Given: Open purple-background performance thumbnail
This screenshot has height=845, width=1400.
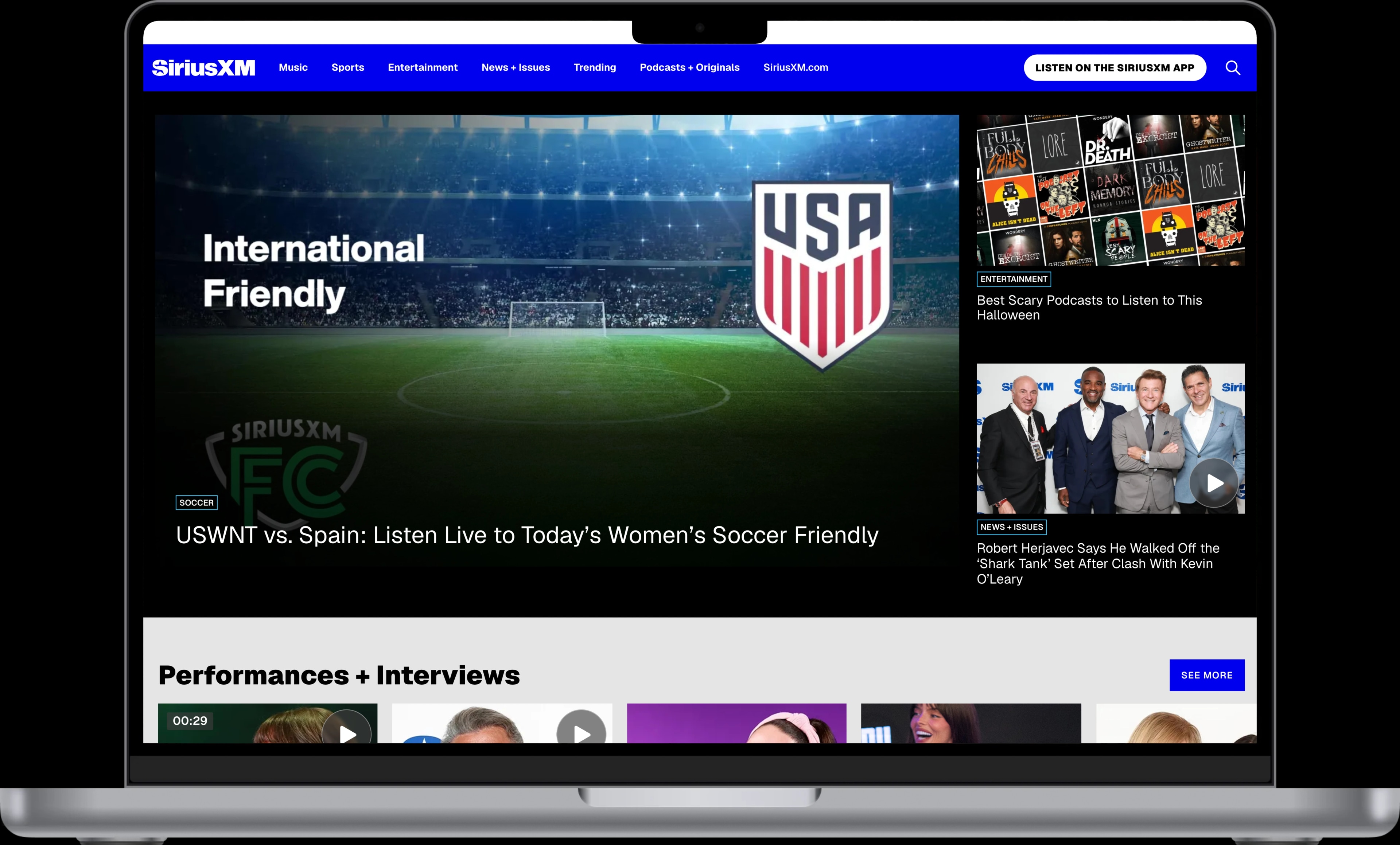Looking at the screenshot, I should point(736,723).
